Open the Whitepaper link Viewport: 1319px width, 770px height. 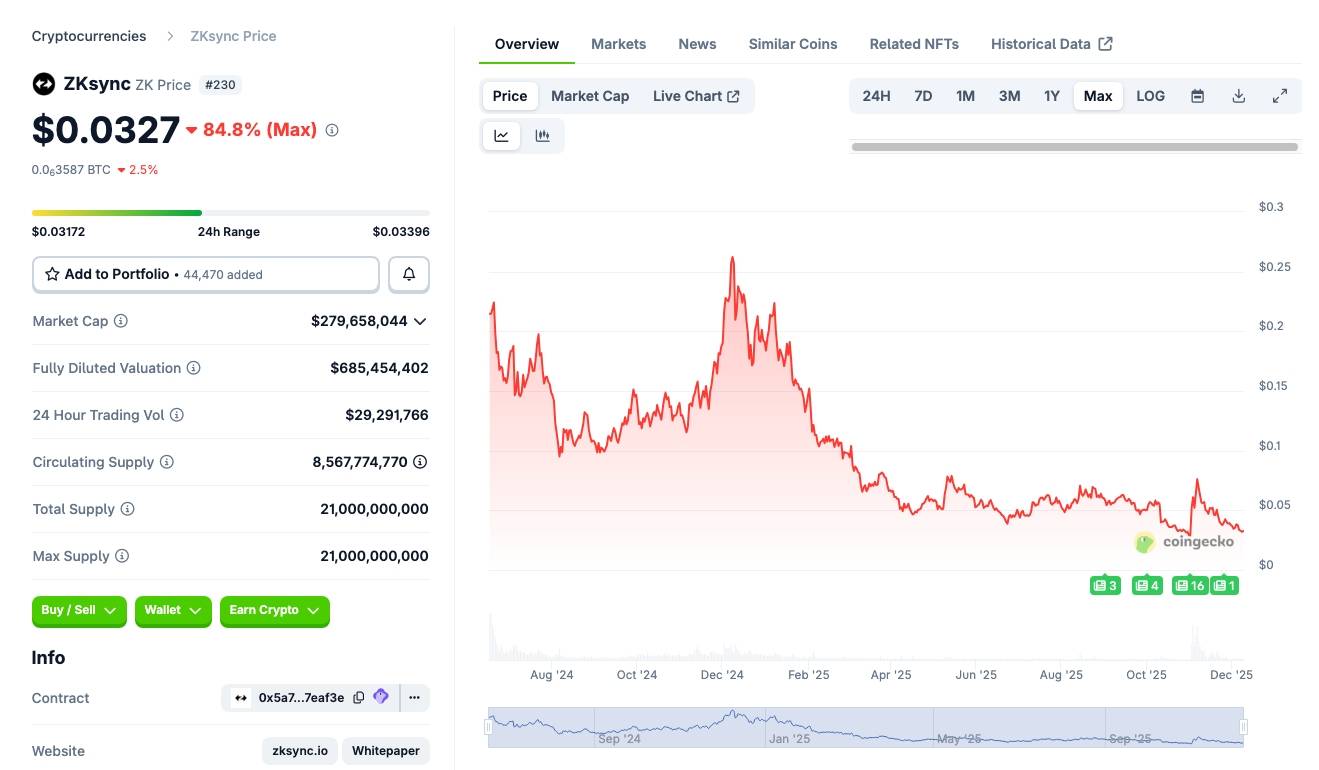point(385,751)
